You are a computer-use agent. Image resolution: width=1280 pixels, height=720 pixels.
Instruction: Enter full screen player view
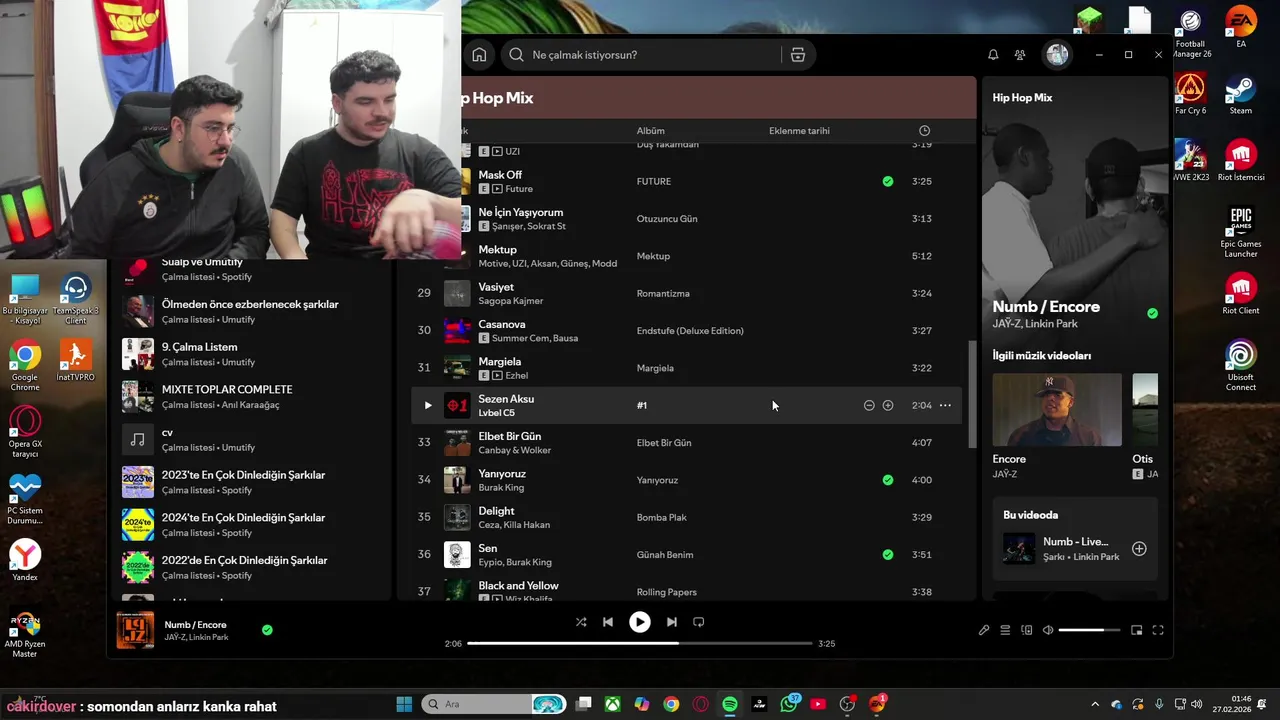pos(1158,630)
